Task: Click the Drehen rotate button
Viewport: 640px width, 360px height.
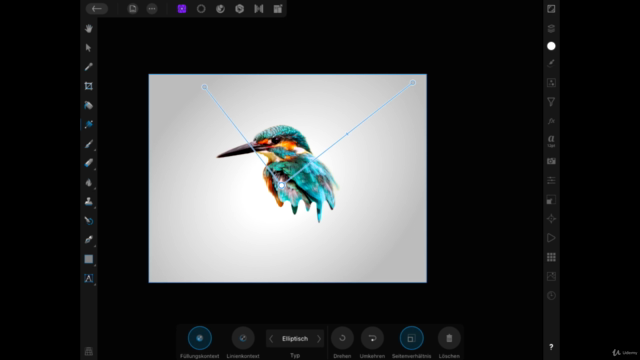Action: pyautogui.click(x=342, y=338)
